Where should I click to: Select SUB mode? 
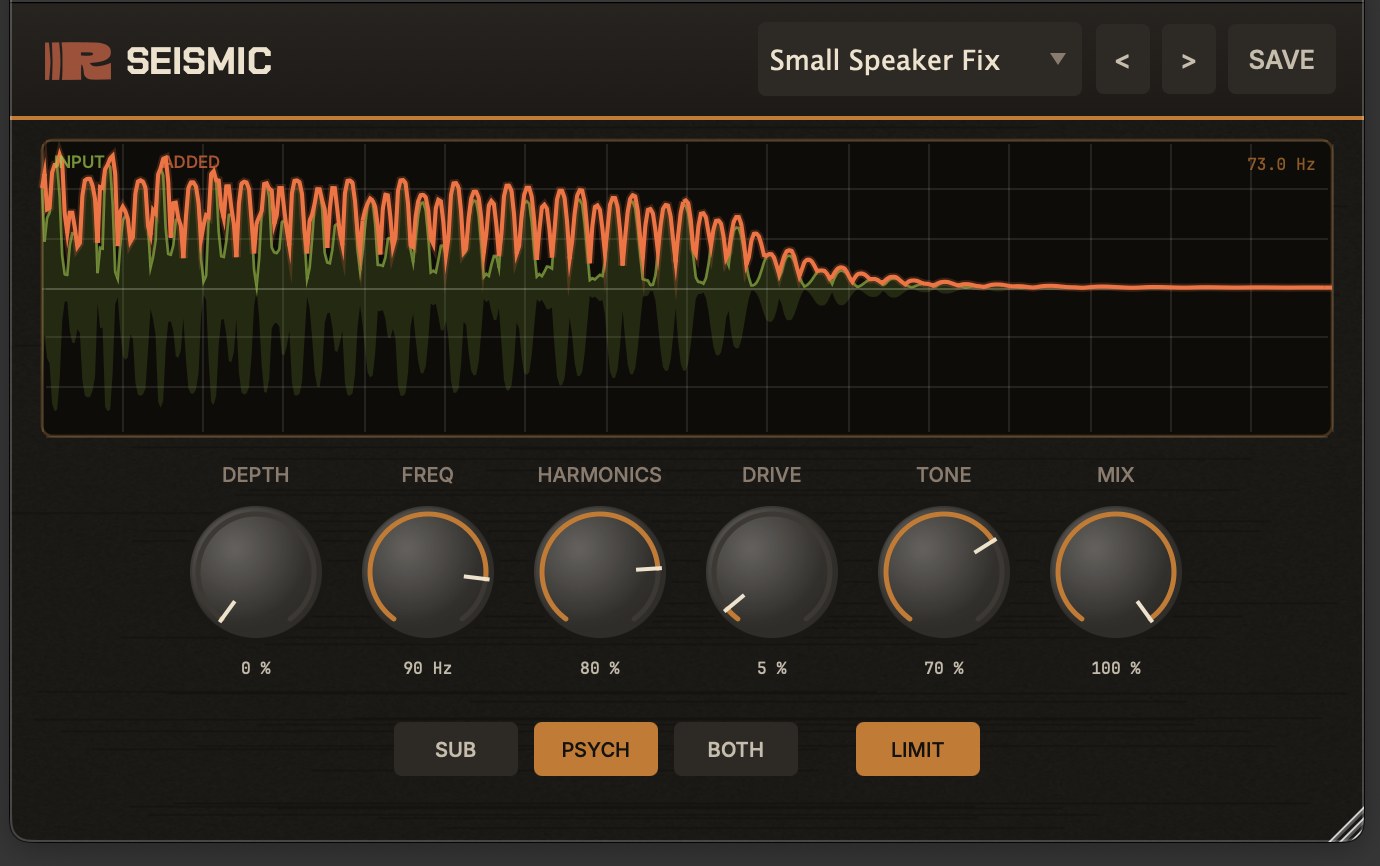point(456,749)
